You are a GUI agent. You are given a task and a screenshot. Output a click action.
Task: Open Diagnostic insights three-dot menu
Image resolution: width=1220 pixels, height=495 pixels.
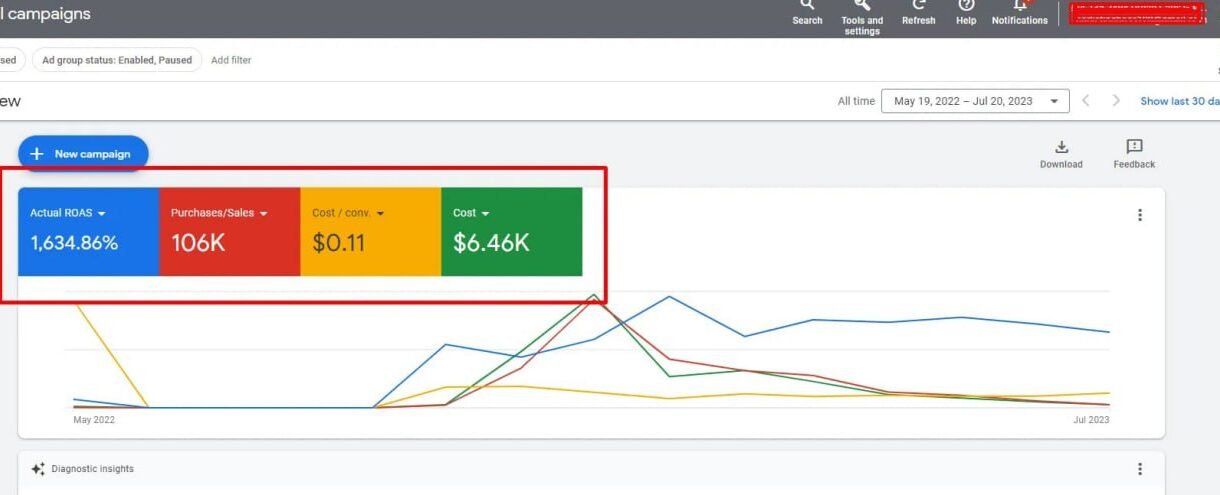click(1139, 469)
